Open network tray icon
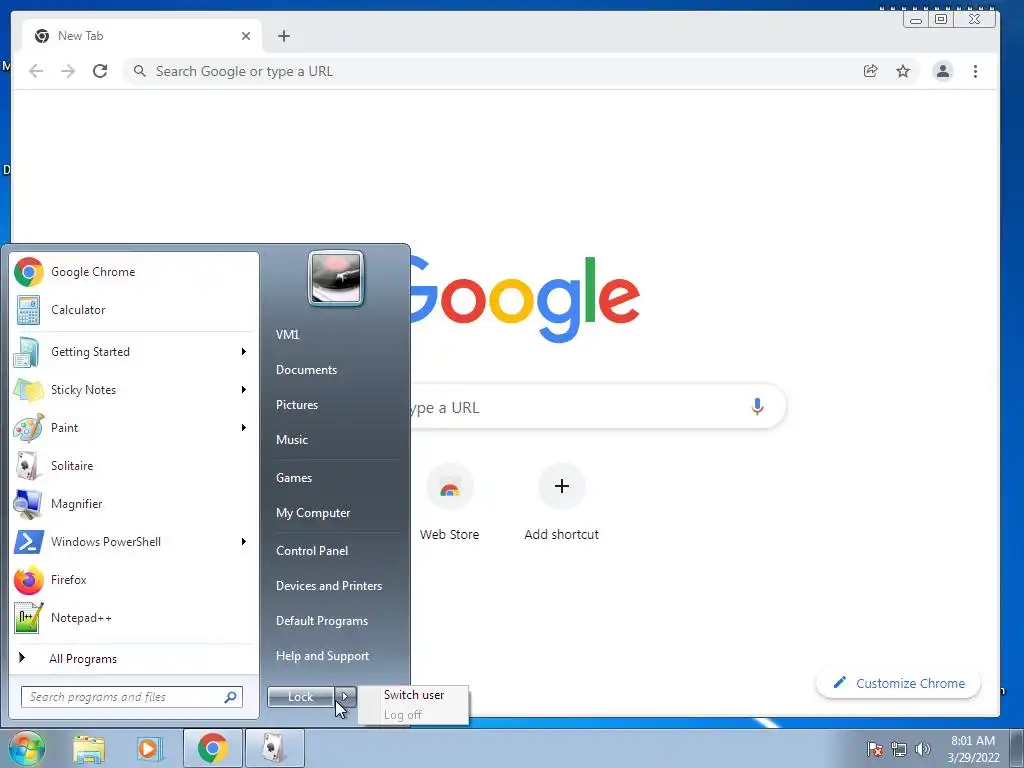1024x768 pixels. click(899, 749)
